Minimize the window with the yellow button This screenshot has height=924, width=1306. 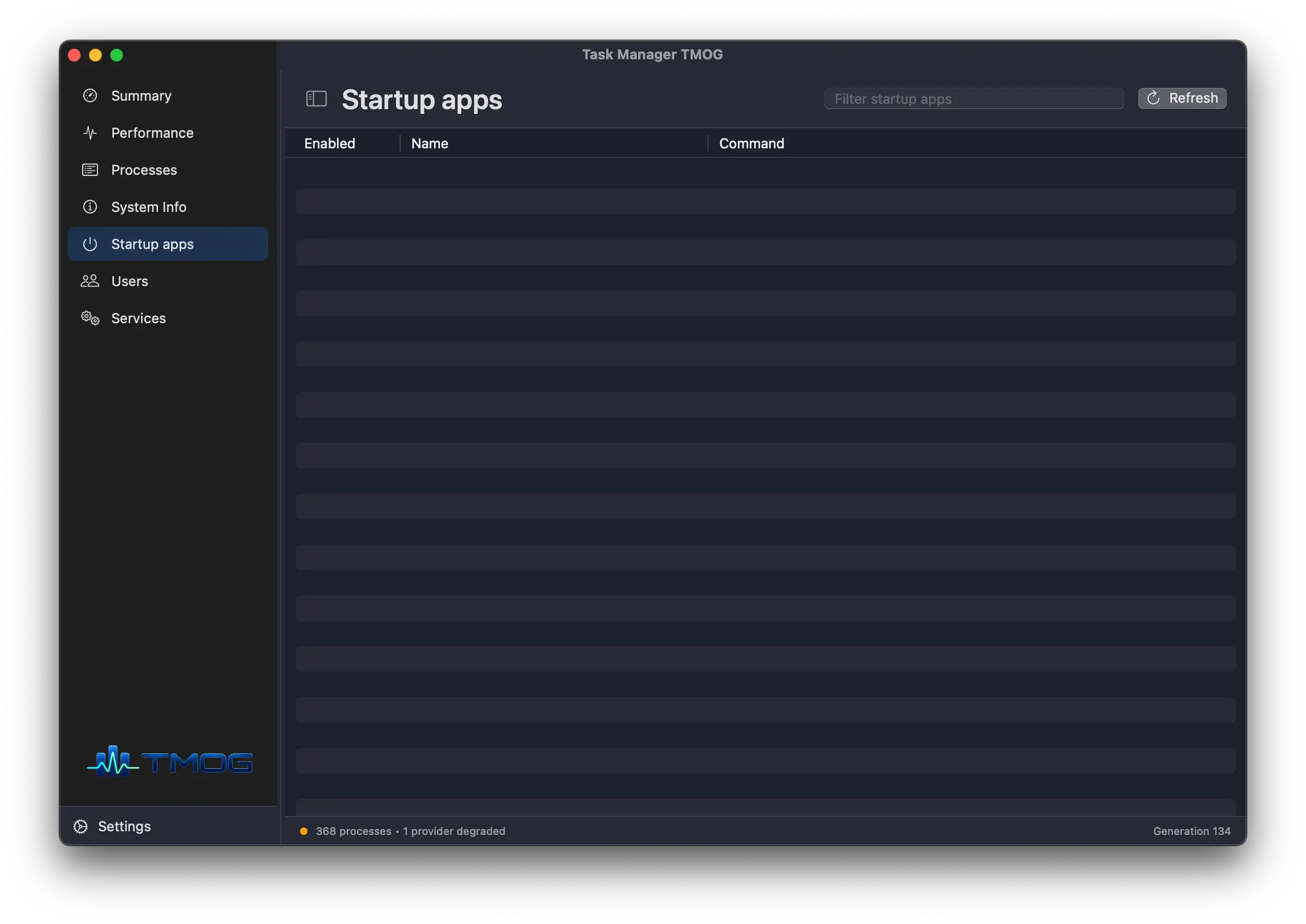tap(95, 55)
